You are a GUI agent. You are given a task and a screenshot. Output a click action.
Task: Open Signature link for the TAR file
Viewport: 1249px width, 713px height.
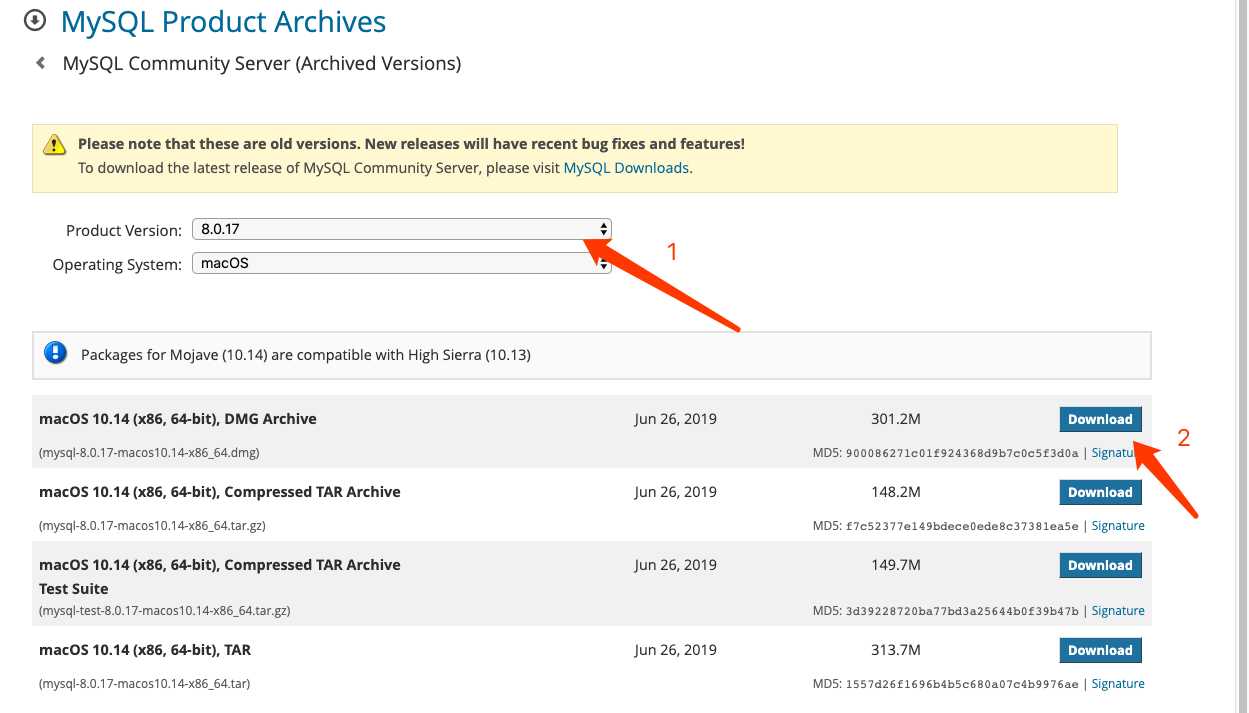point(1118,684)
